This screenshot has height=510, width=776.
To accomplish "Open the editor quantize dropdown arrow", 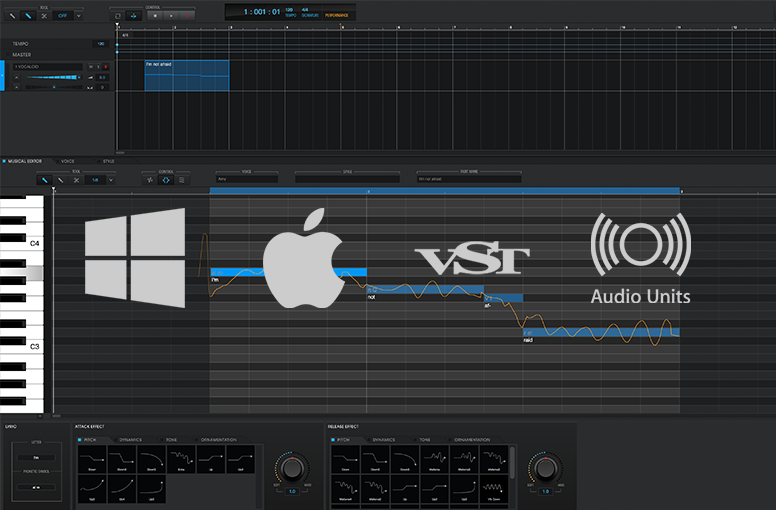I will pos(111,180).
